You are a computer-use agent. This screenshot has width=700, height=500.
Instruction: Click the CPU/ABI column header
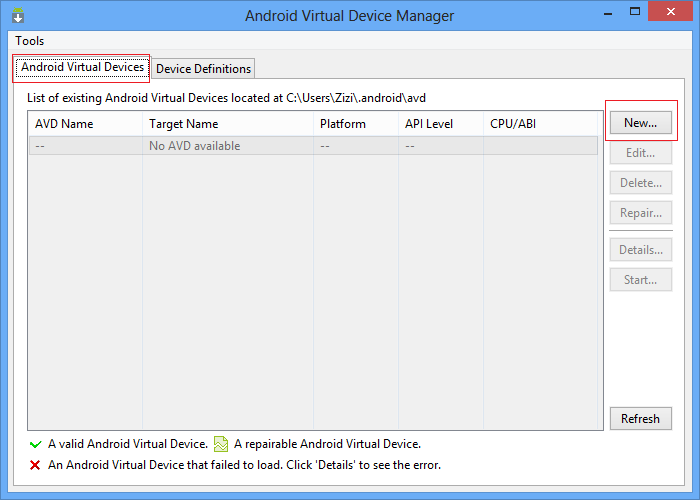pos(514,124)
